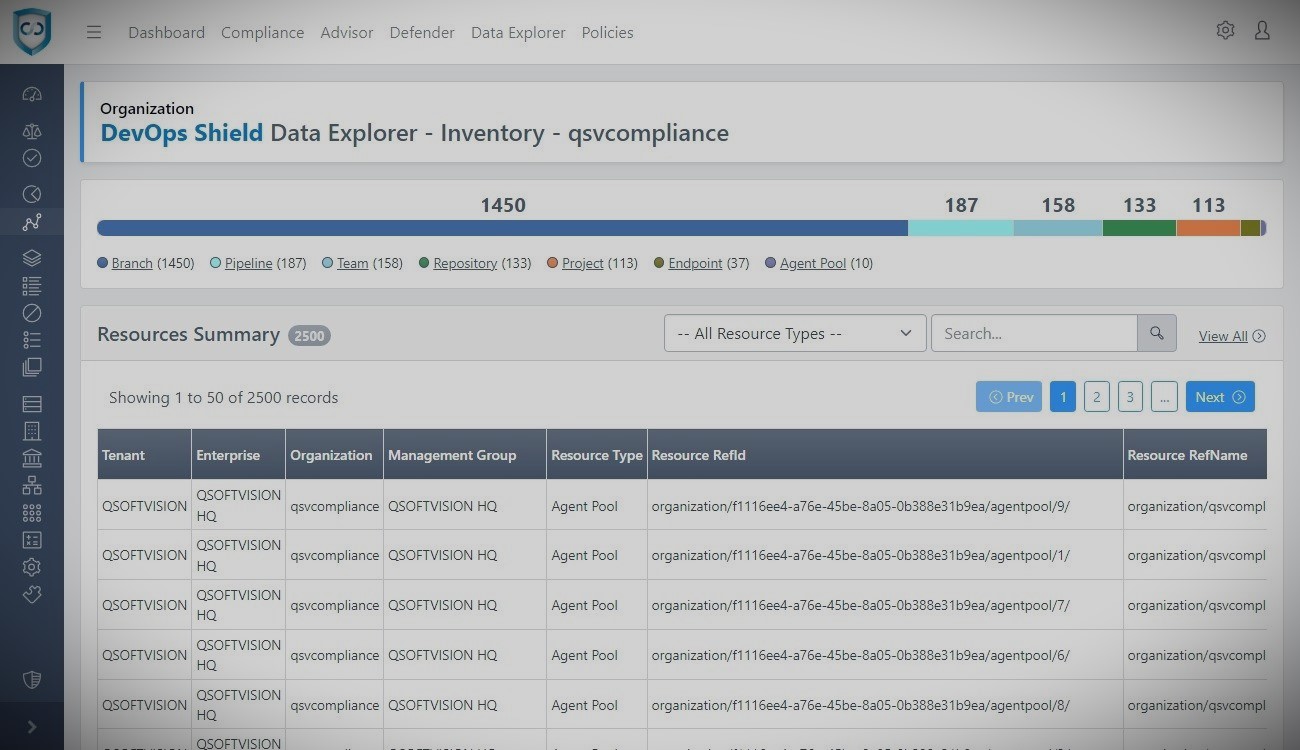Open the Compliance menu
This screenshot has height=750, width=1300.
coord(262,32)
